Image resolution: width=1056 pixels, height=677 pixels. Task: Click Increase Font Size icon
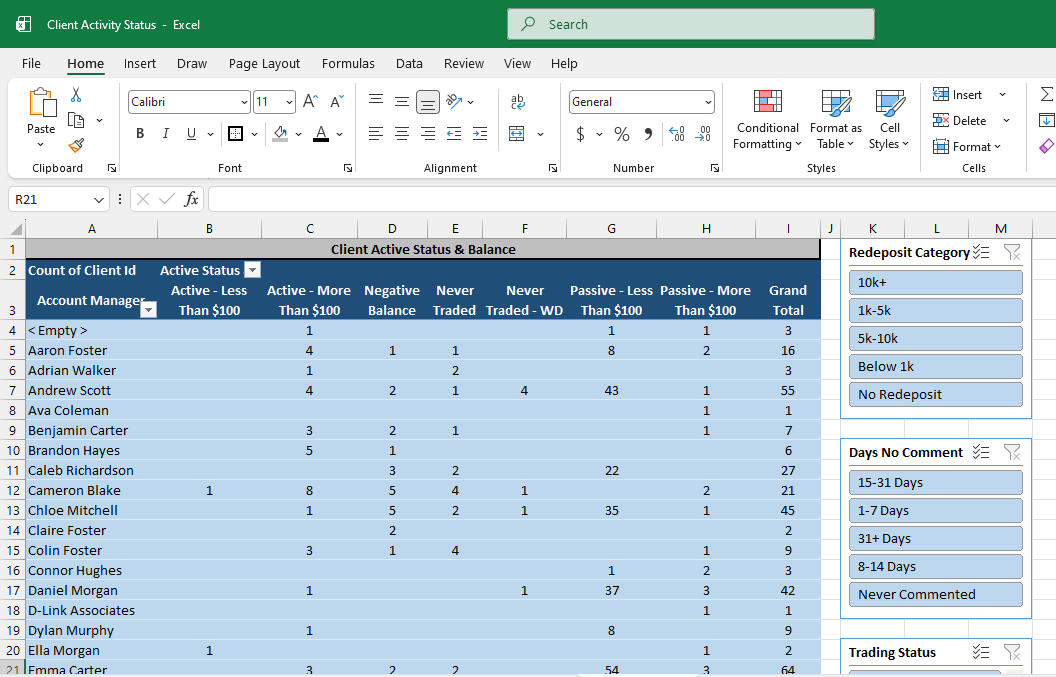pos(310,102)
